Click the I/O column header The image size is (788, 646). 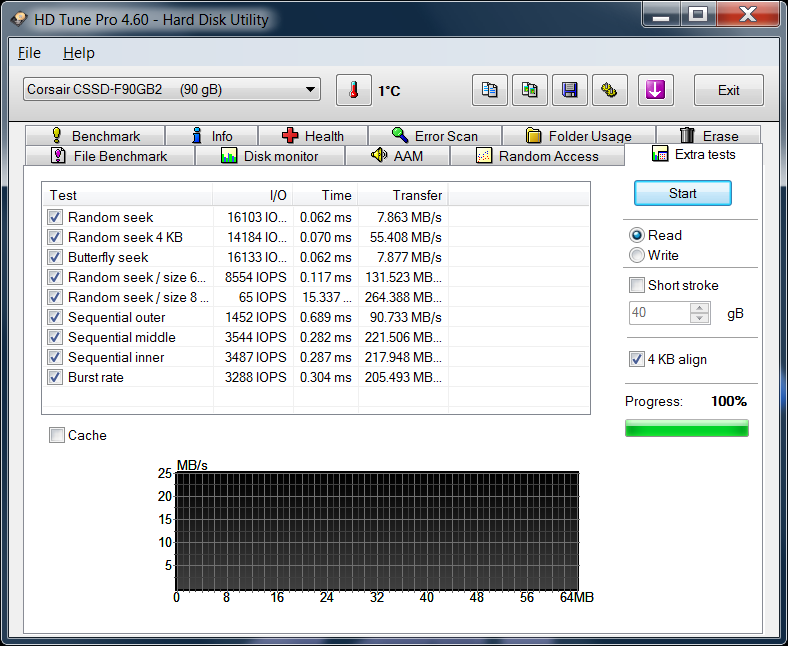tap(253, 195)
